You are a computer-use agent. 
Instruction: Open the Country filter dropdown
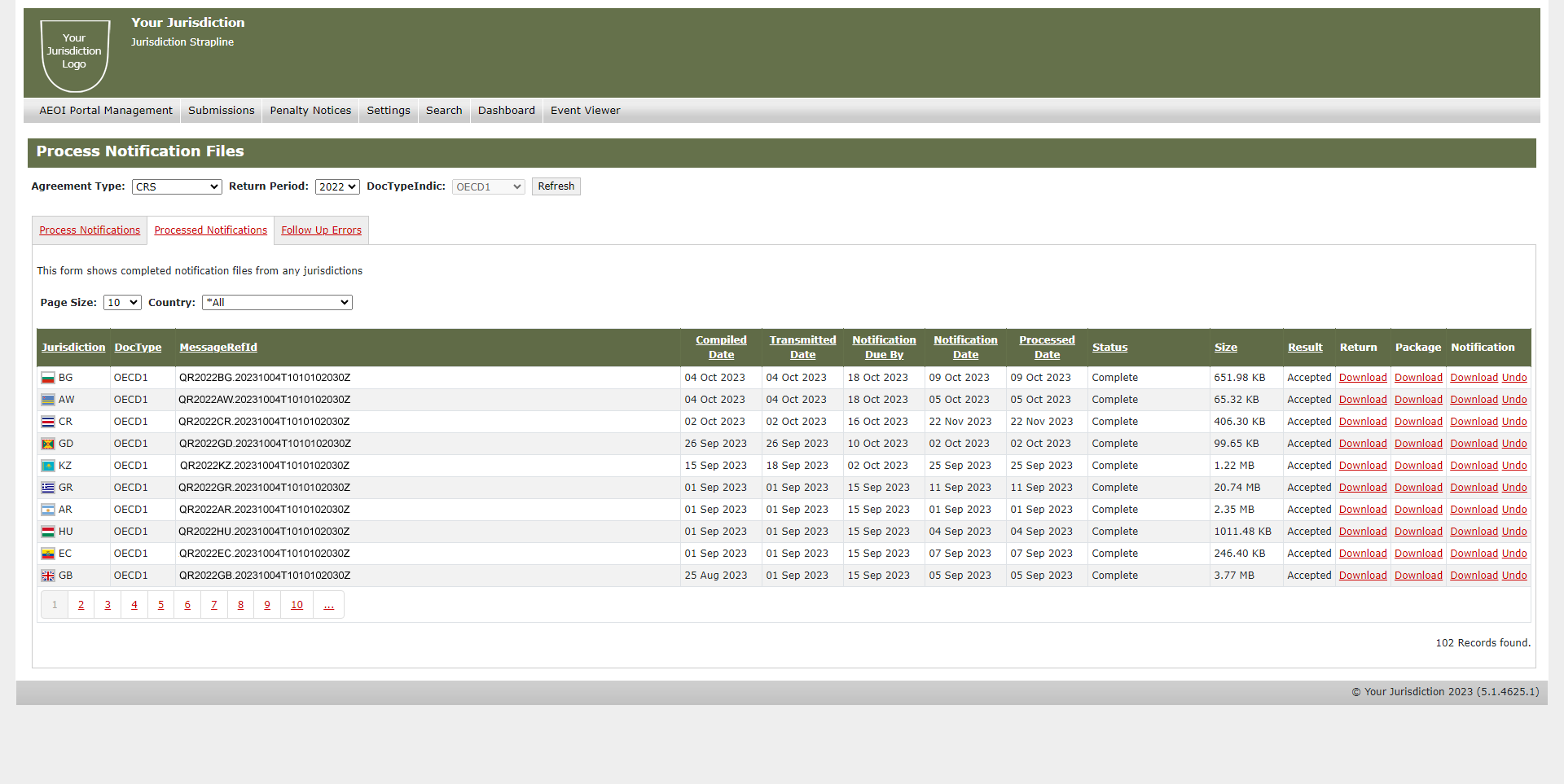pyautogui.click(x=277, y=302)
